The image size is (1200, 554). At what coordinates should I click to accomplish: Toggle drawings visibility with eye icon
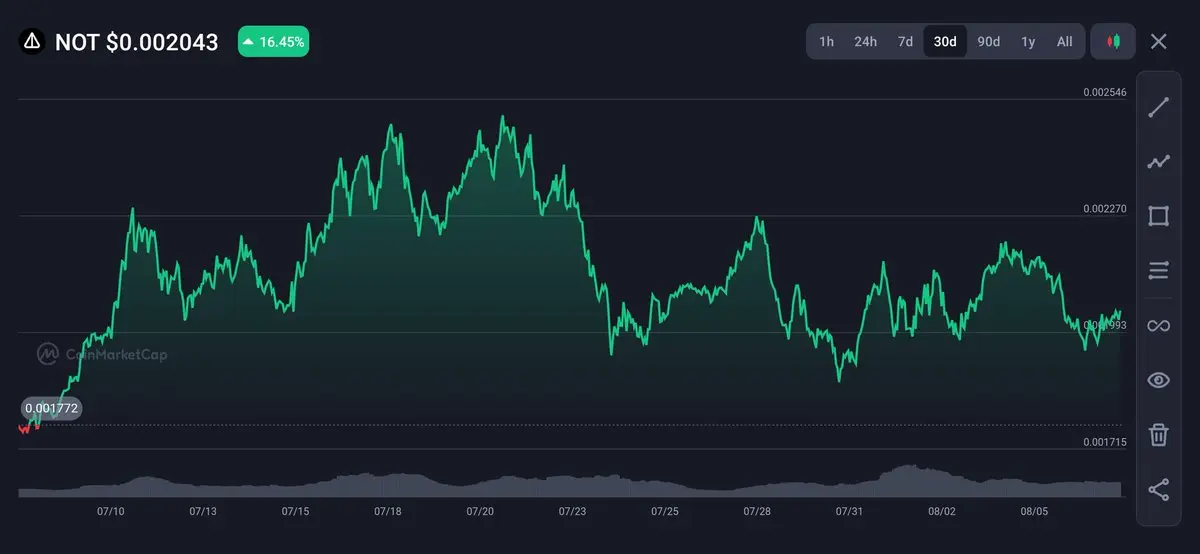(x=1158, y=380)
